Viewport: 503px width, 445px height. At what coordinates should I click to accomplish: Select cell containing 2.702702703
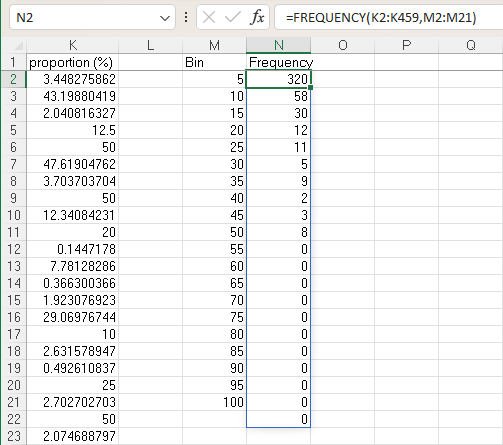pyautogui.click(x=73, y=402)
